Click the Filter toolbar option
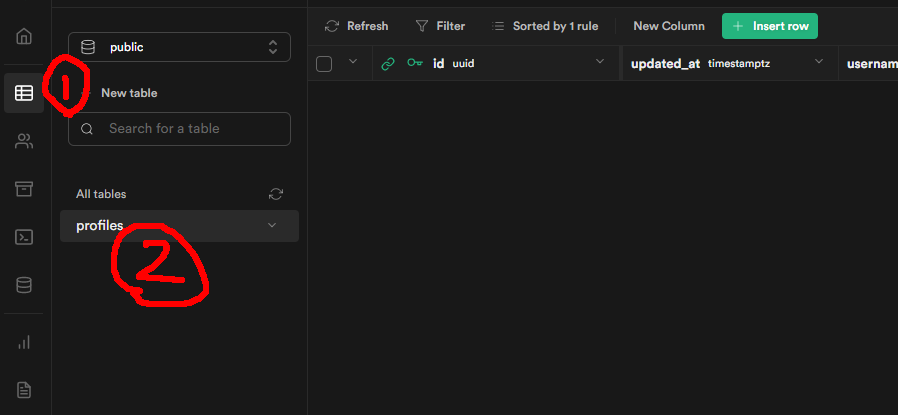Viewport: 898px width, 415px height. [440, 26]
